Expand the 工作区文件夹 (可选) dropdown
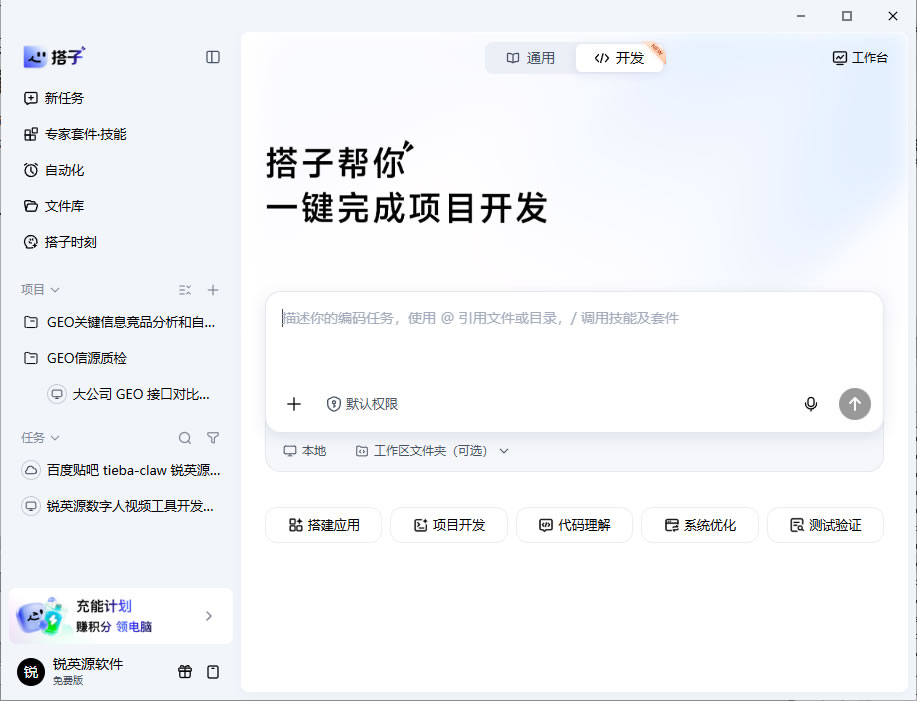Viewport: 917px width, 701px height. coord(432,451)
